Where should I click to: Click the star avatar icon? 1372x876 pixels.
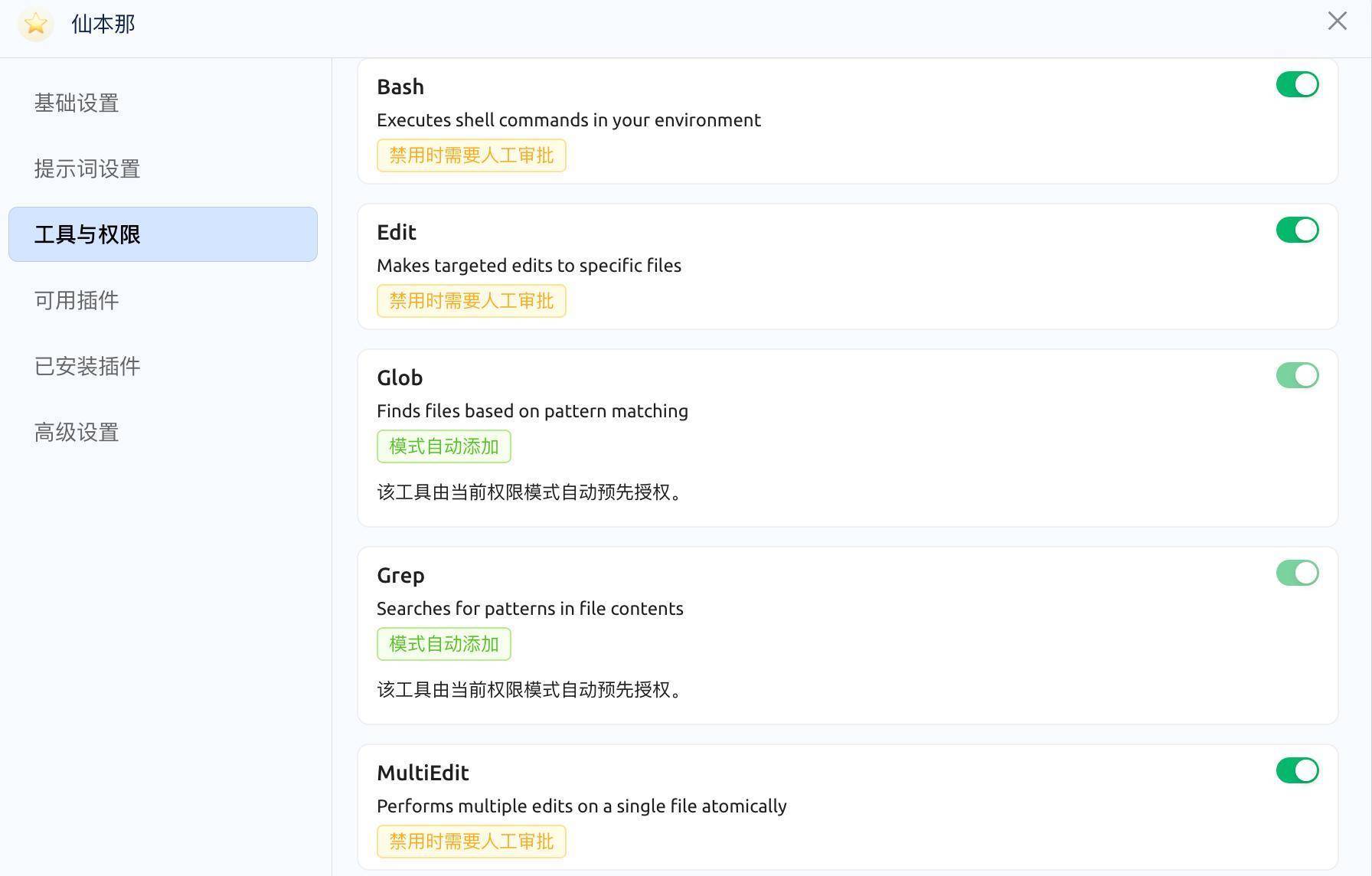(35, 24)
